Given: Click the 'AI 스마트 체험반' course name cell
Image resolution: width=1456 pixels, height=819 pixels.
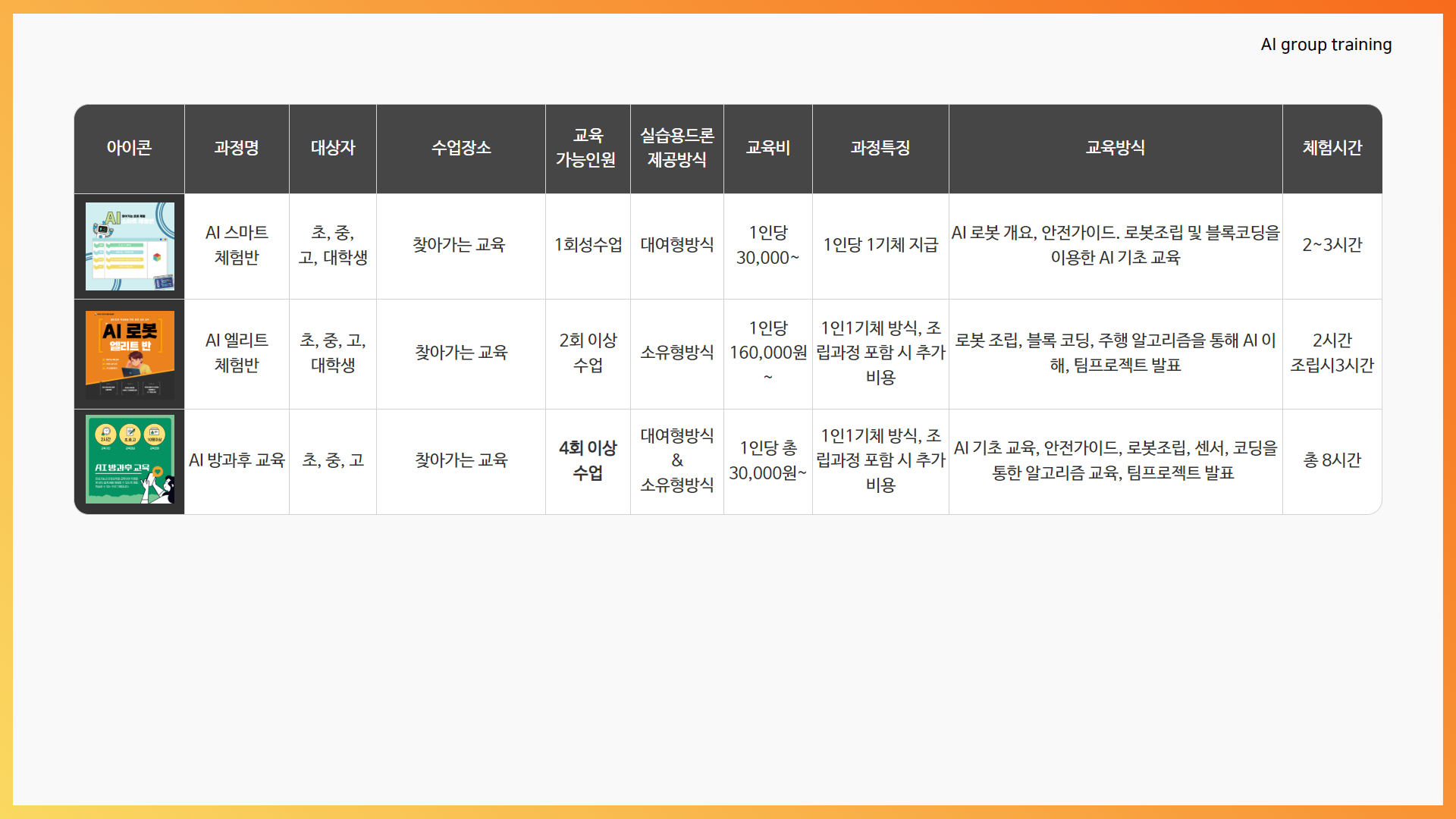Looking at the screenshot, I should 237,246.
